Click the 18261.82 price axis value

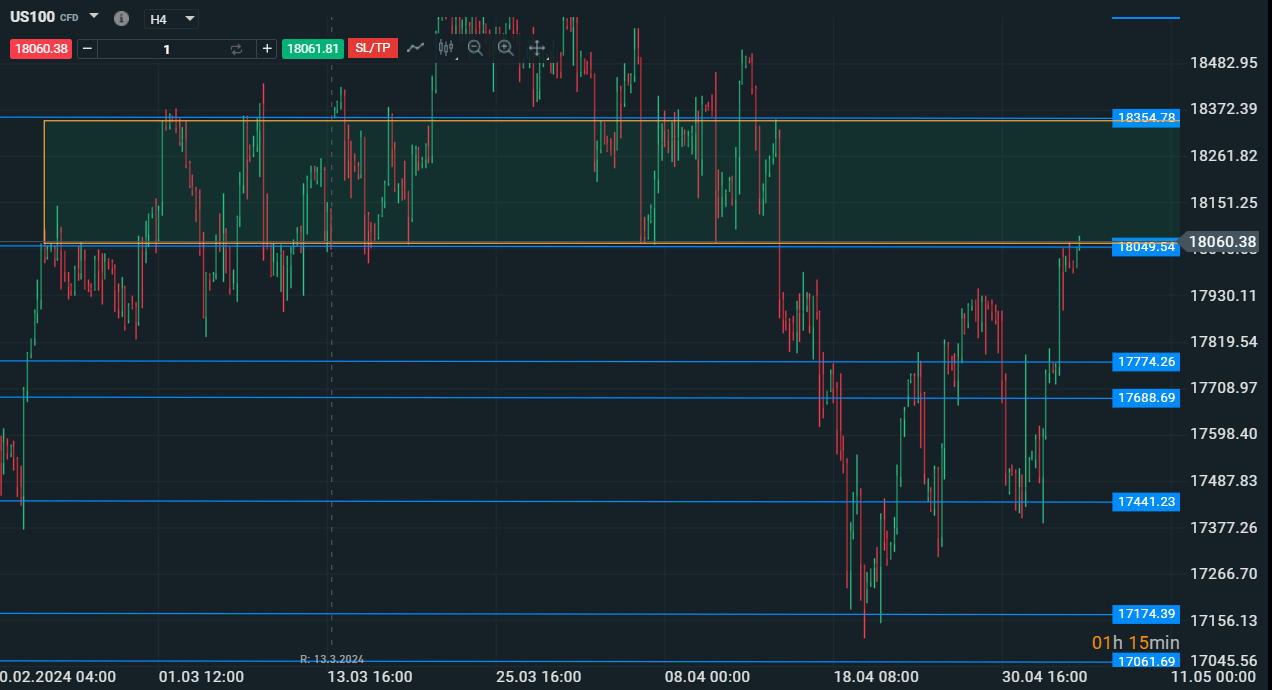point(1223,155)
